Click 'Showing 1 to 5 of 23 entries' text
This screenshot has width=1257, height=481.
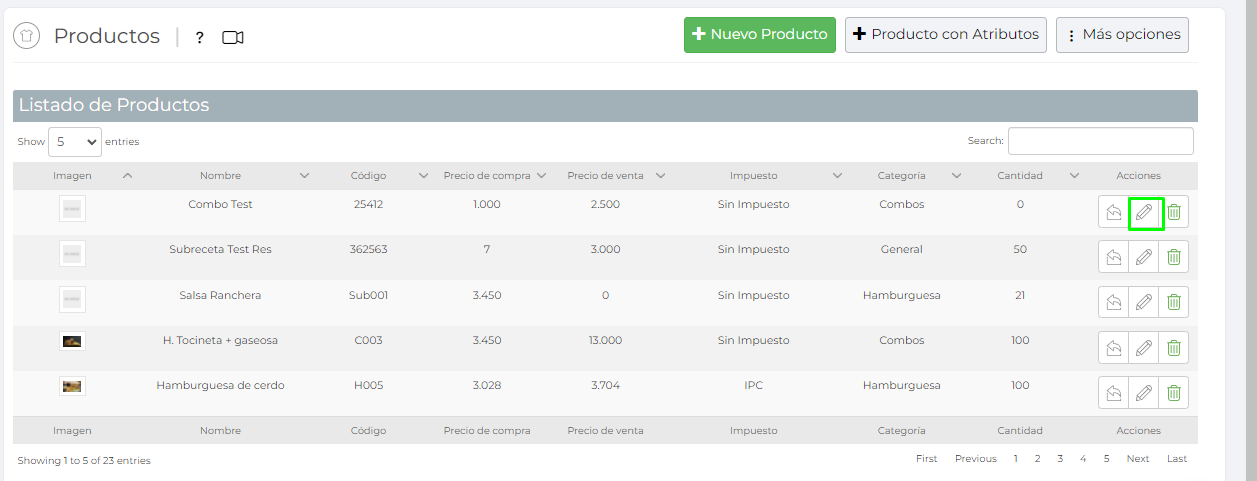[x=83, y=461]
